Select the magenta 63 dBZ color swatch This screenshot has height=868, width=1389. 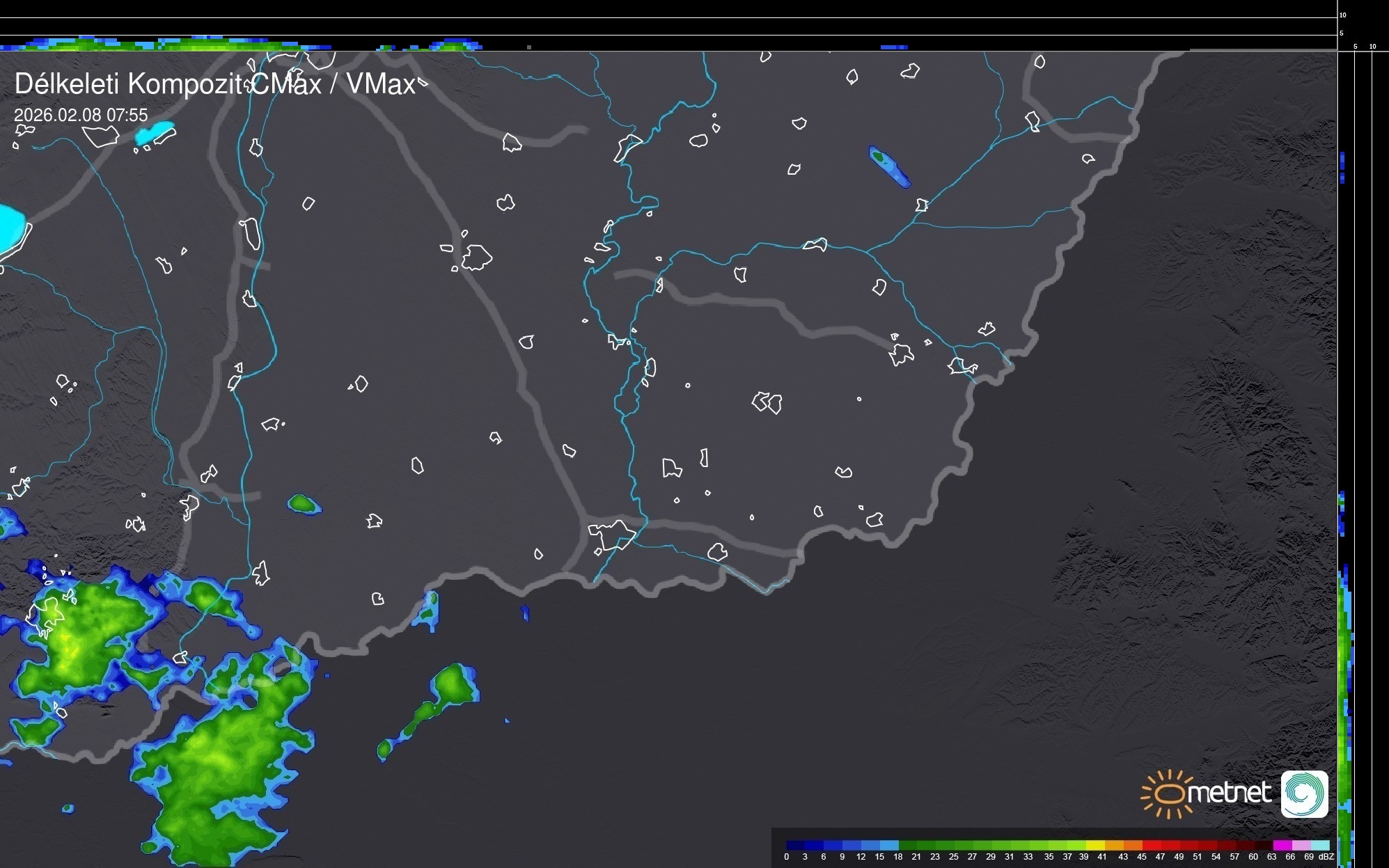click(x=1282, y=845)
